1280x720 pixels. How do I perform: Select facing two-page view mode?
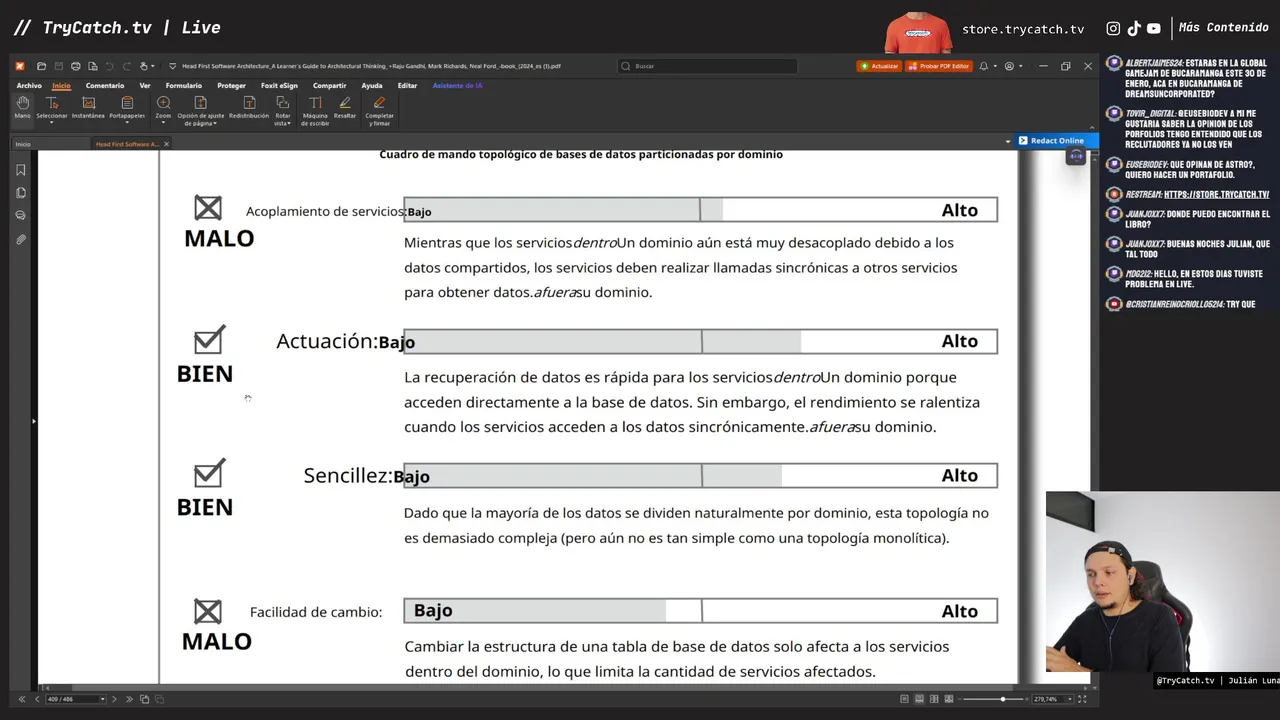coord(934,699)
